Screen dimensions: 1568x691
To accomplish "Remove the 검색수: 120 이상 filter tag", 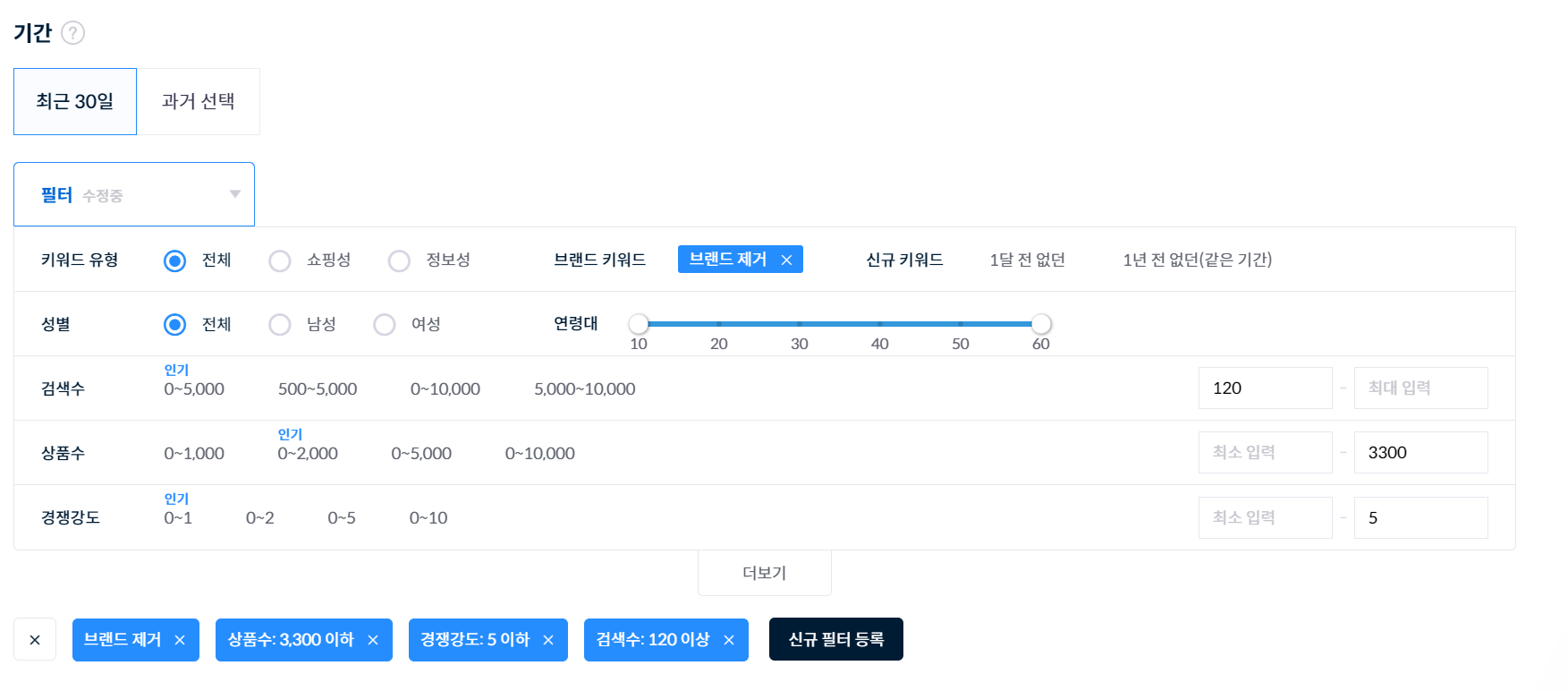I will [x=729, y=640].
